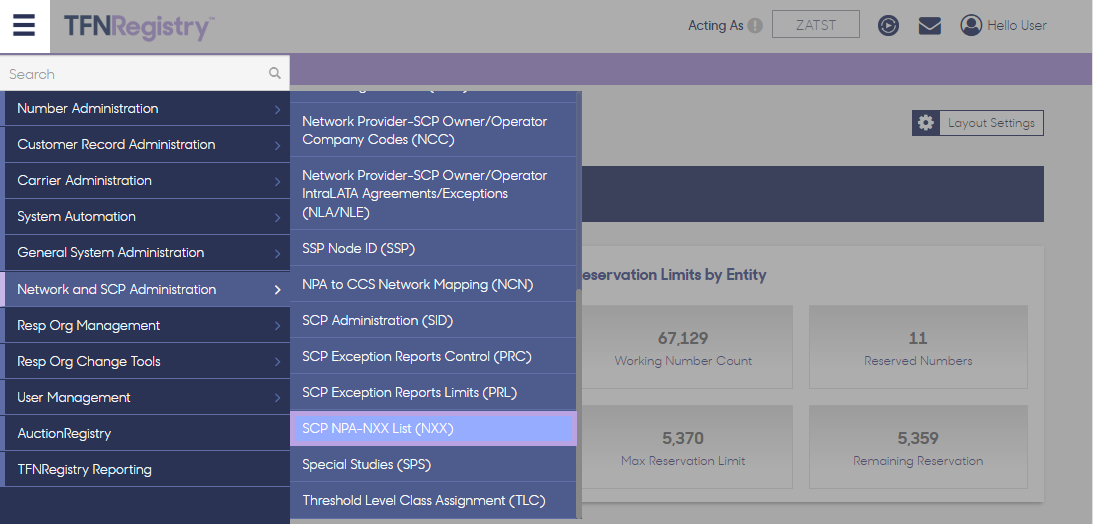Expand Resp Org Management chevron

[x=277, y=326]
